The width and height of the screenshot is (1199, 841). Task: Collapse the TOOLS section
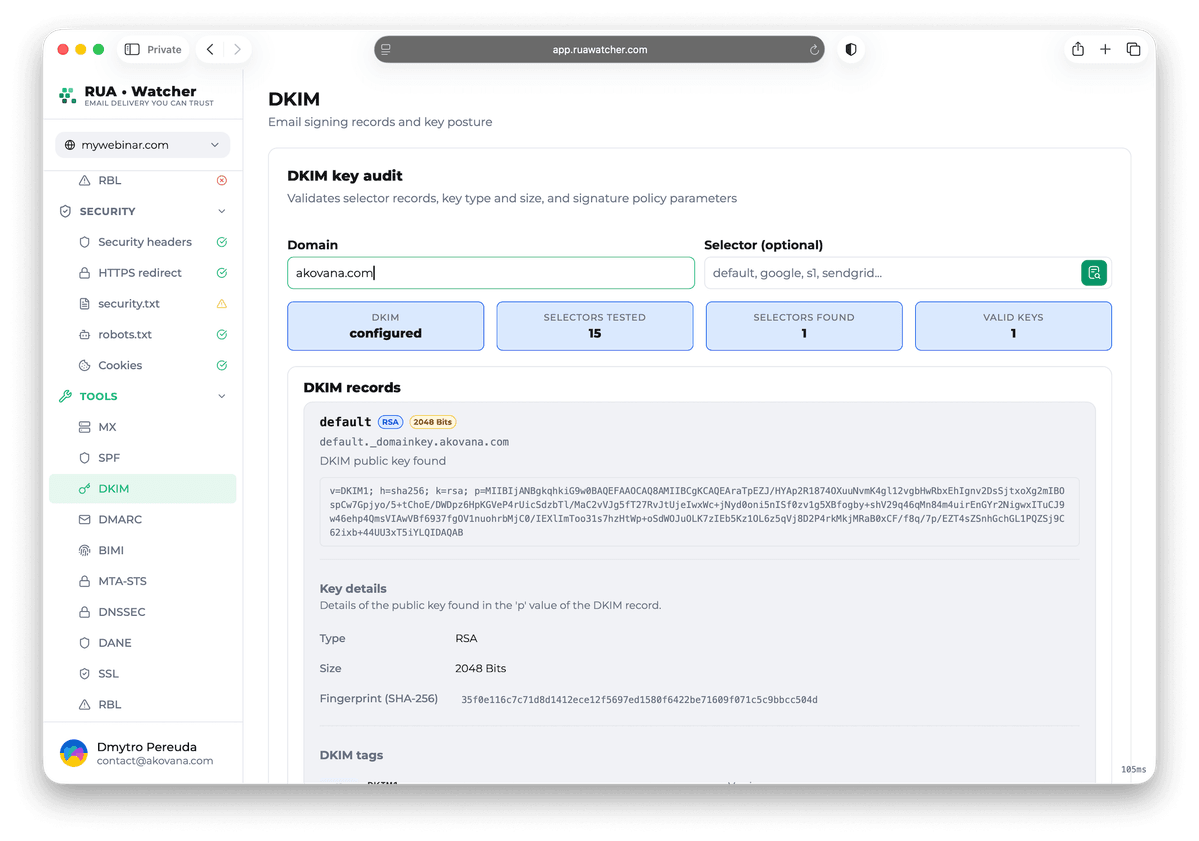pos(142,396)
